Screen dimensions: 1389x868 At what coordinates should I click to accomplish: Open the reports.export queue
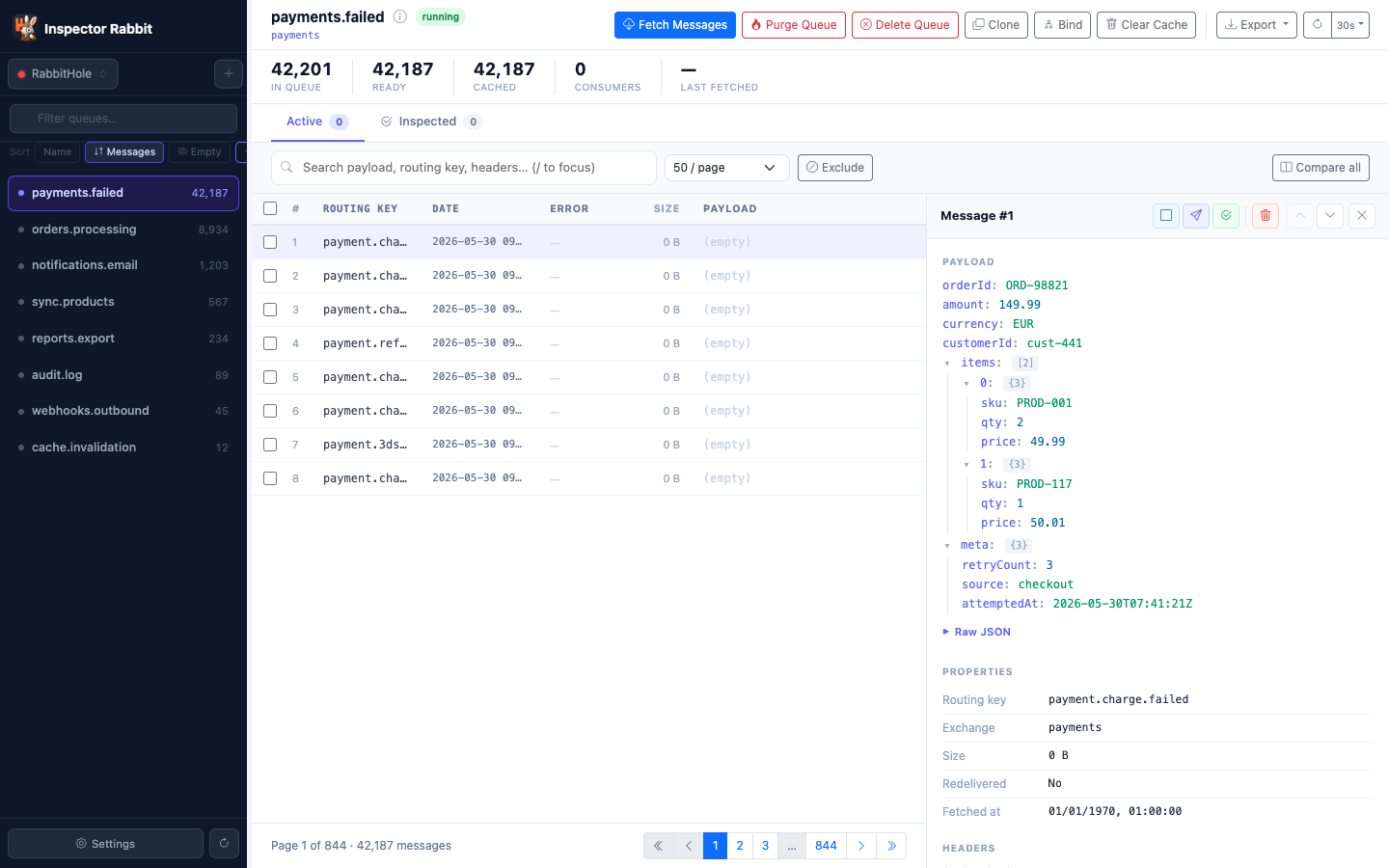tap(123, 339)
